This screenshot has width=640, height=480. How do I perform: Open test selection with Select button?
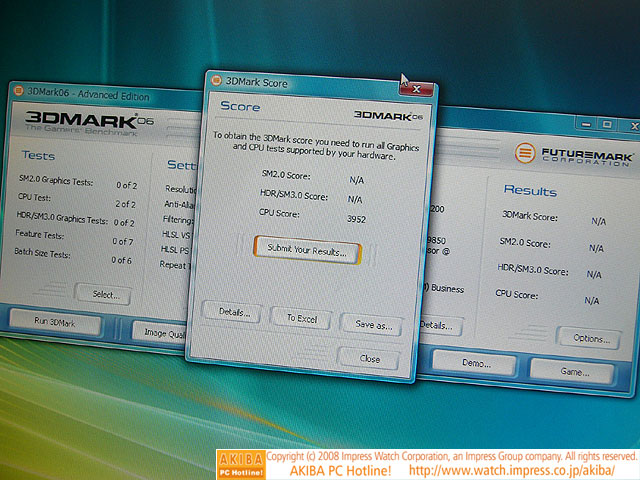point(105,295)
